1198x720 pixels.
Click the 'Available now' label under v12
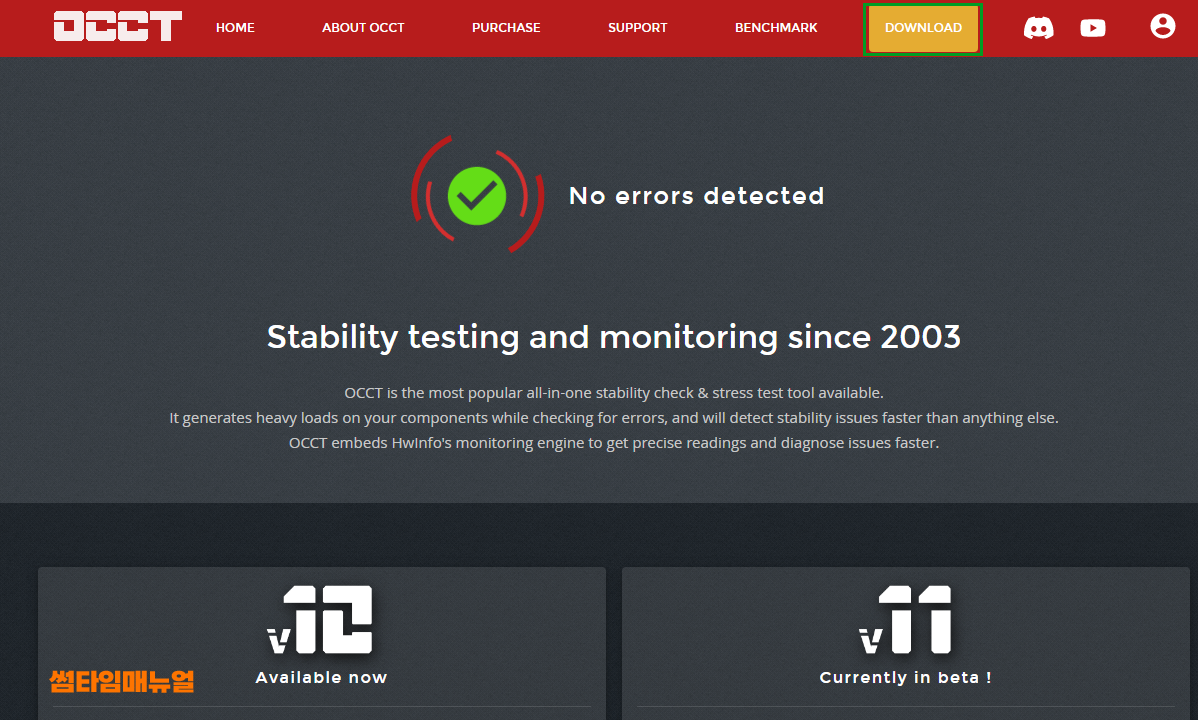pyautogui.click(x=322, y=677)
